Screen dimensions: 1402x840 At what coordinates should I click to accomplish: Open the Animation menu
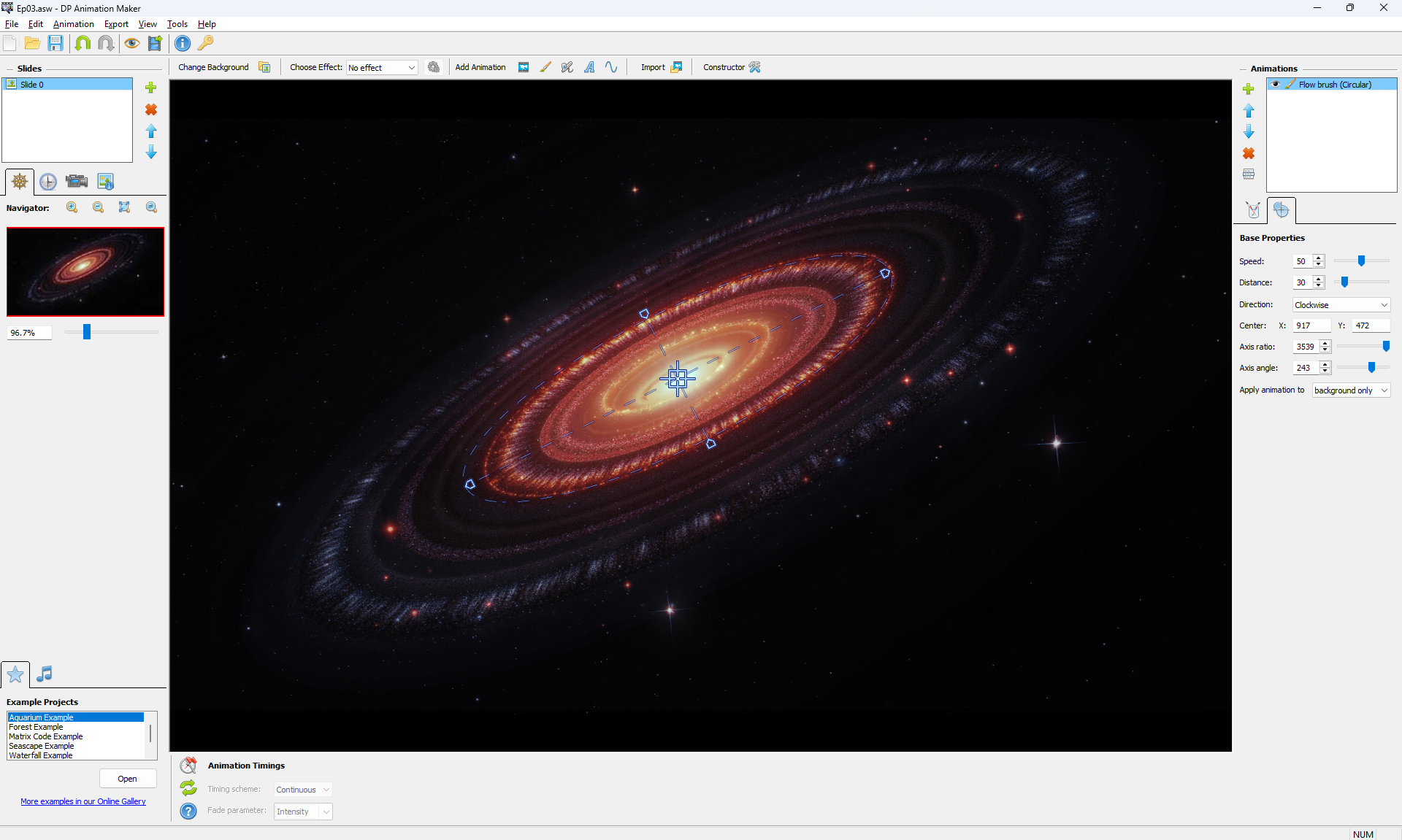pyautogui.click(x=73, y=24)
